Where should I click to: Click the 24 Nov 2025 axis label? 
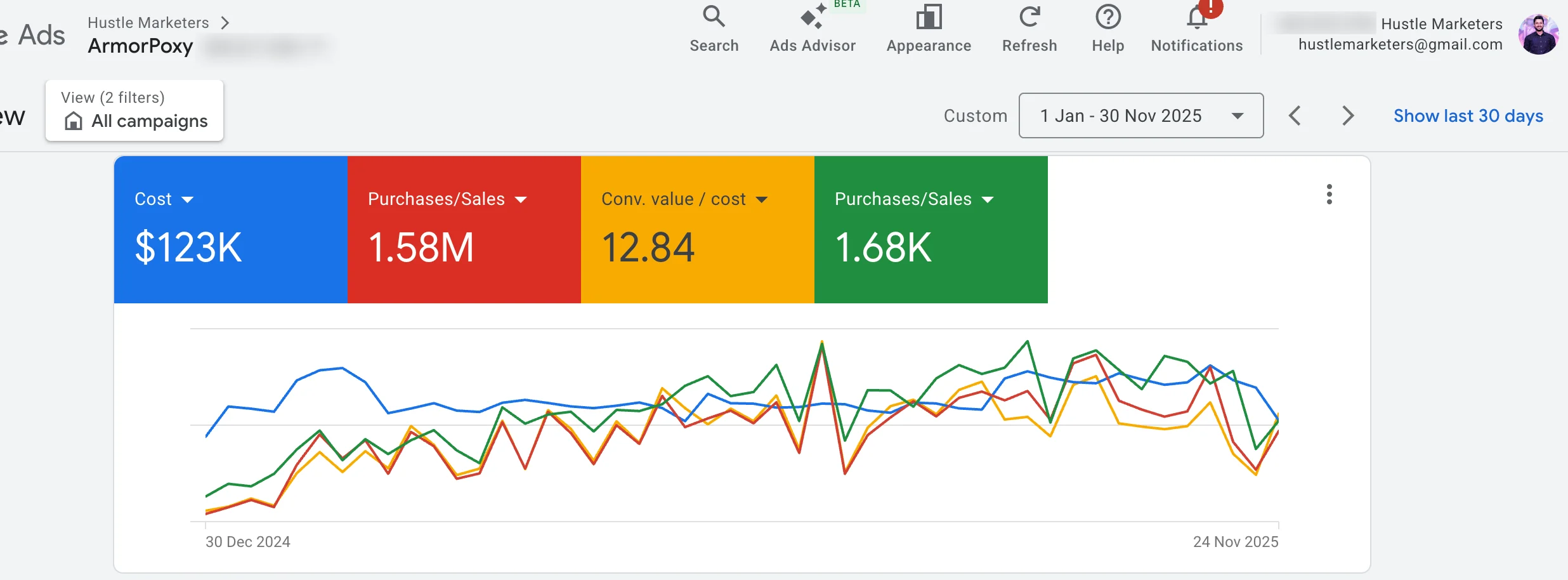click(1236, 541)
